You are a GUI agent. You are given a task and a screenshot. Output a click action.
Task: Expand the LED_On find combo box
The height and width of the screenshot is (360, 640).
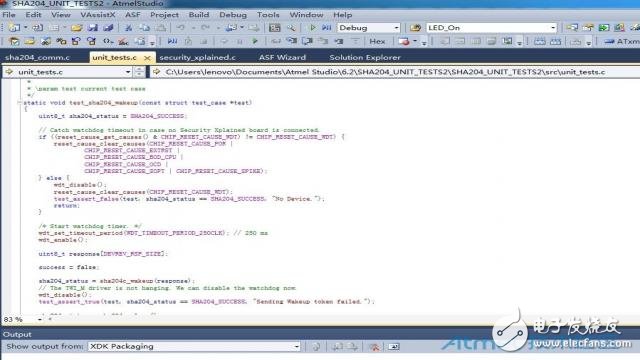553,28
